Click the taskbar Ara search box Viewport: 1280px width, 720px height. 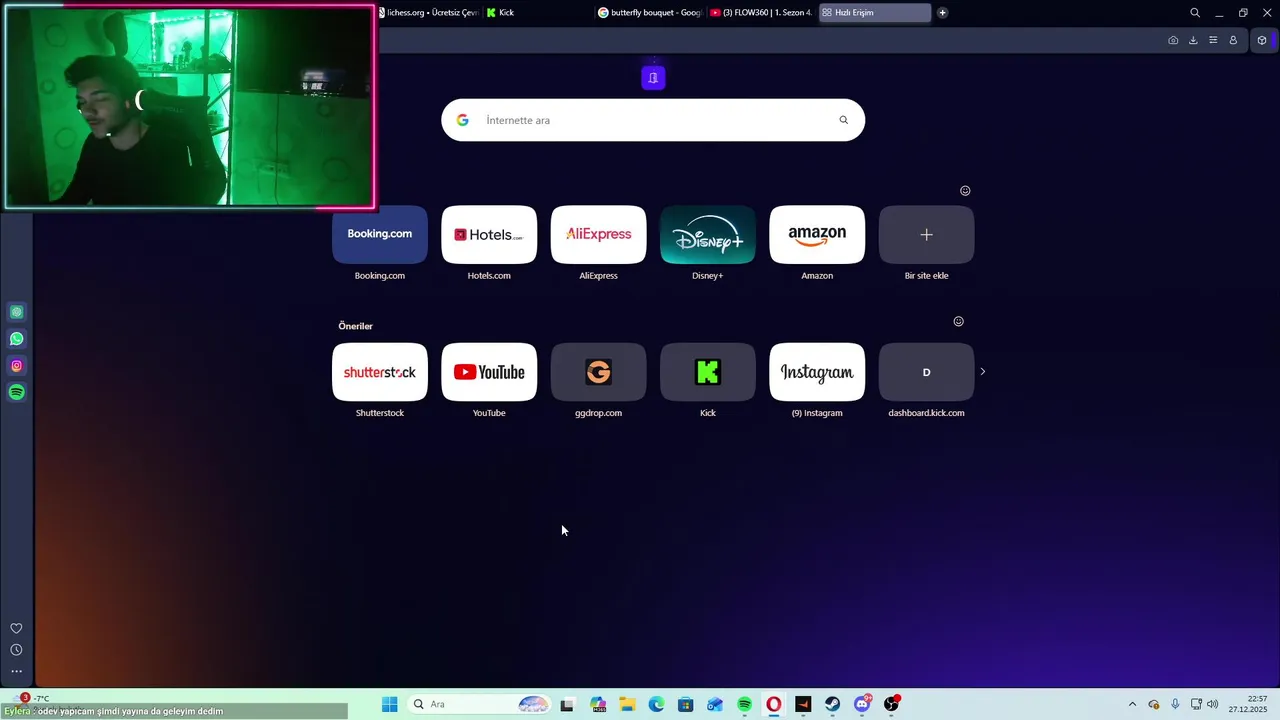coord(479,704)
